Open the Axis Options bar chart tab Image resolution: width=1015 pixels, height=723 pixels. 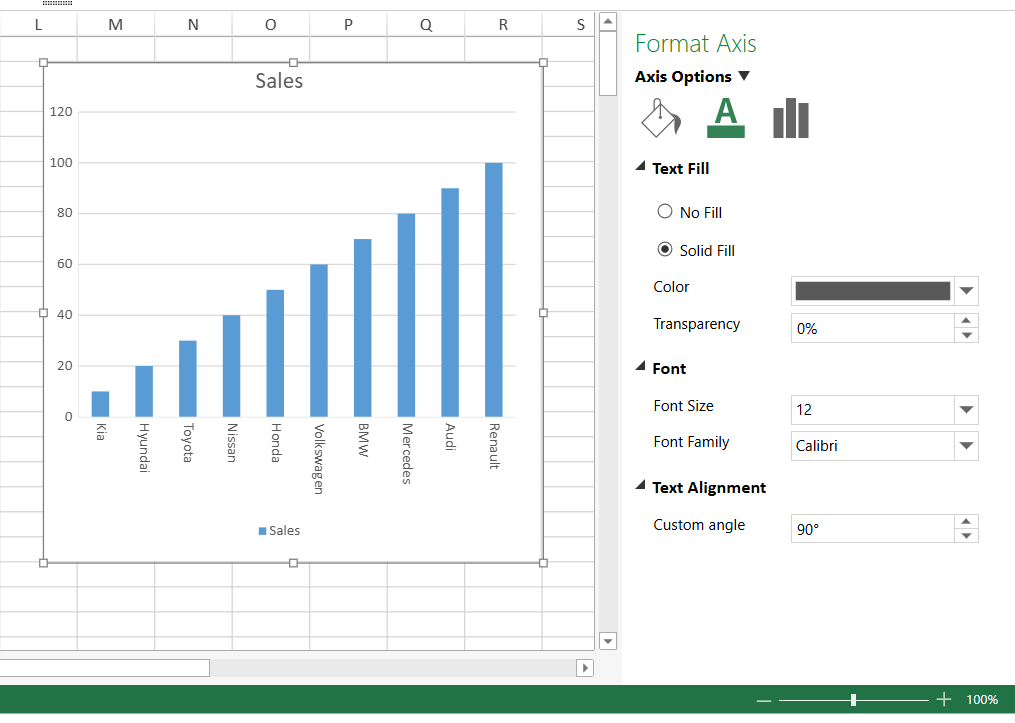click(791, 118)
